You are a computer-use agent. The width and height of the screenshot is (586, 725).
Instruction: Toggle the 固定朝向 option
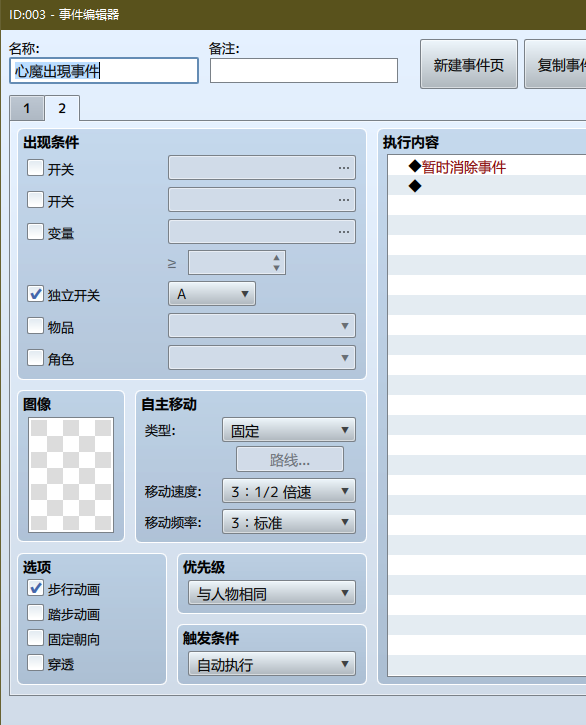point(36,638)
